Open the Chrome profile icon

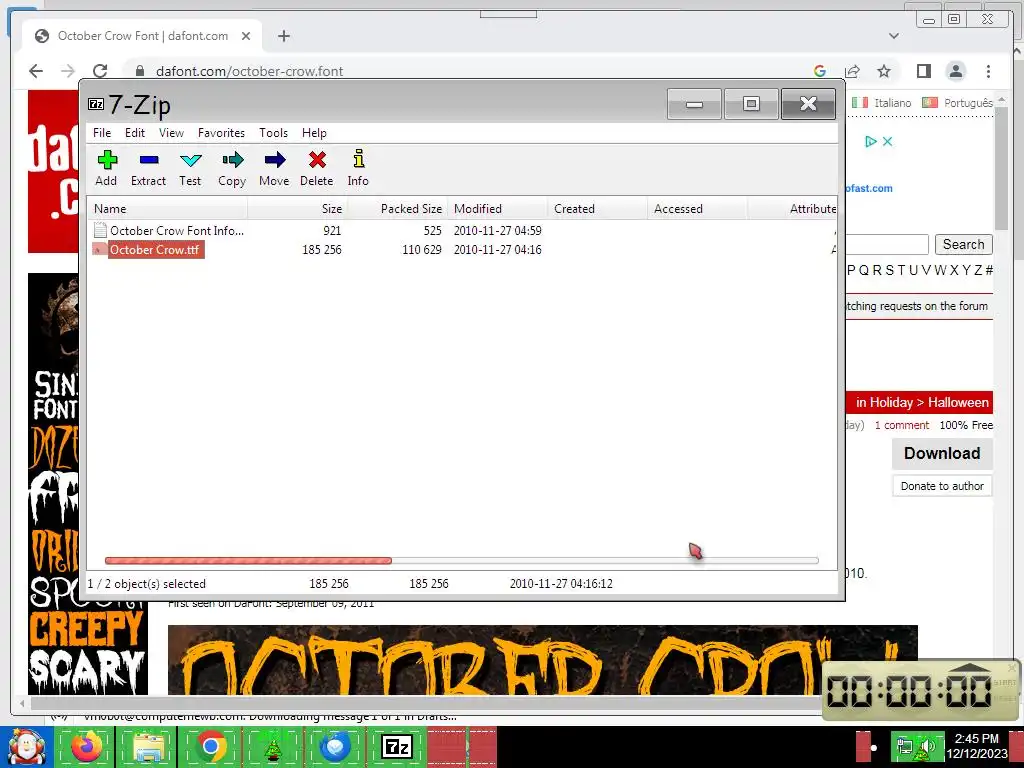point(955,71)
